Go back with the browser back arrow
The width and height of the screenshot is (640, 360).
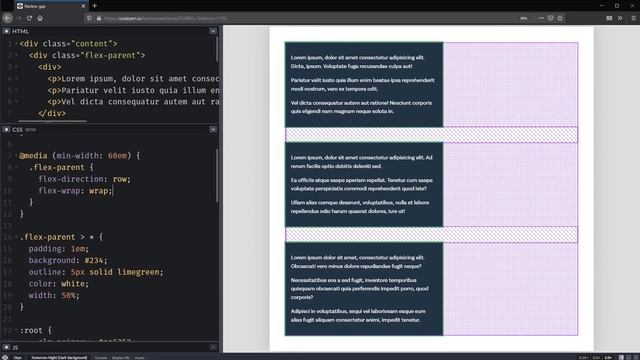[7, 18]
